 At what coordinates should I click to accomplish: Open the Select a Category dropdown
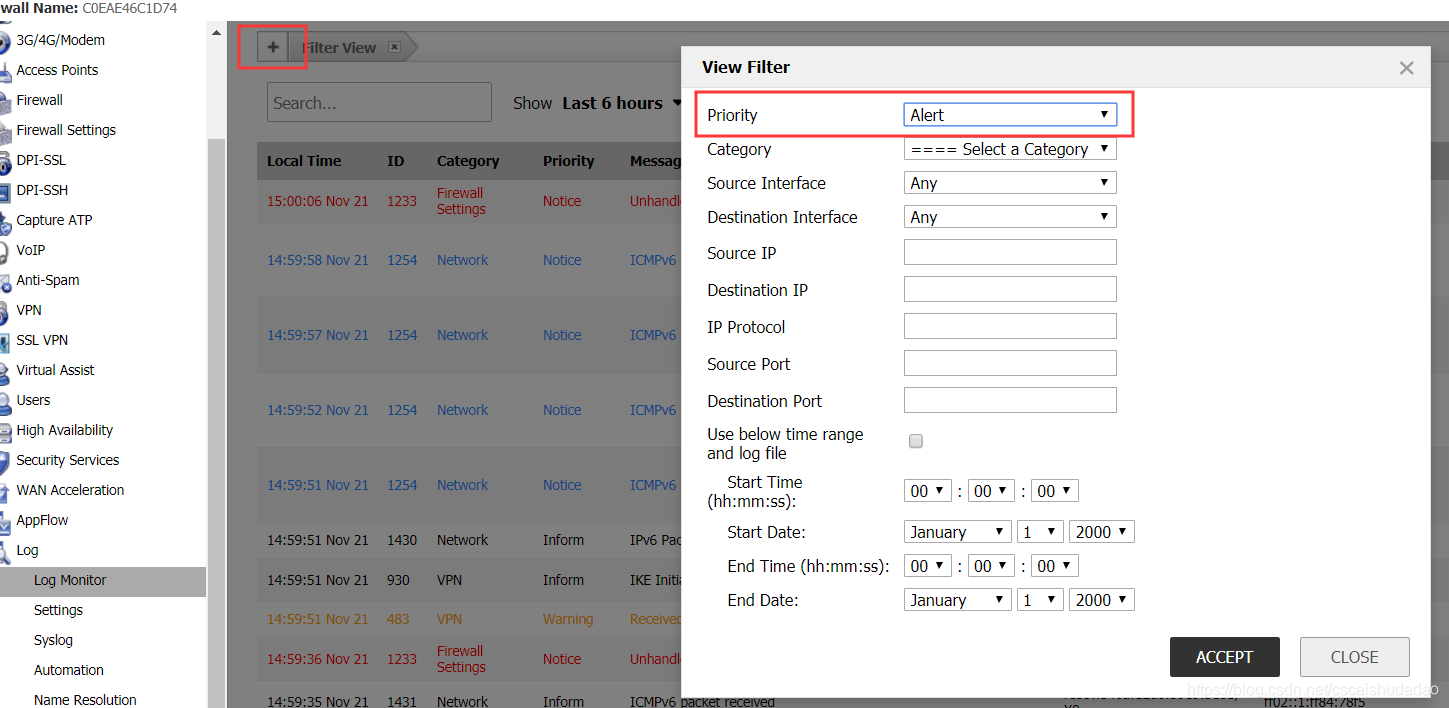(1010, 149)
